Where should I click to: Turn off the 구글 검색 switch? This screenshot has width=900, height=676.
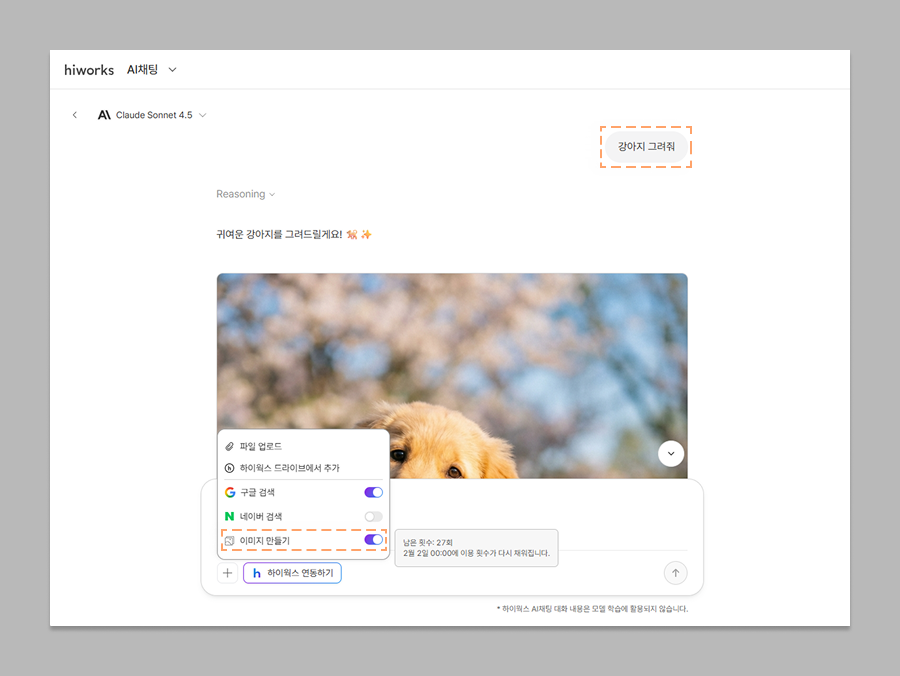pyautogui.click(x=373, y=493)
